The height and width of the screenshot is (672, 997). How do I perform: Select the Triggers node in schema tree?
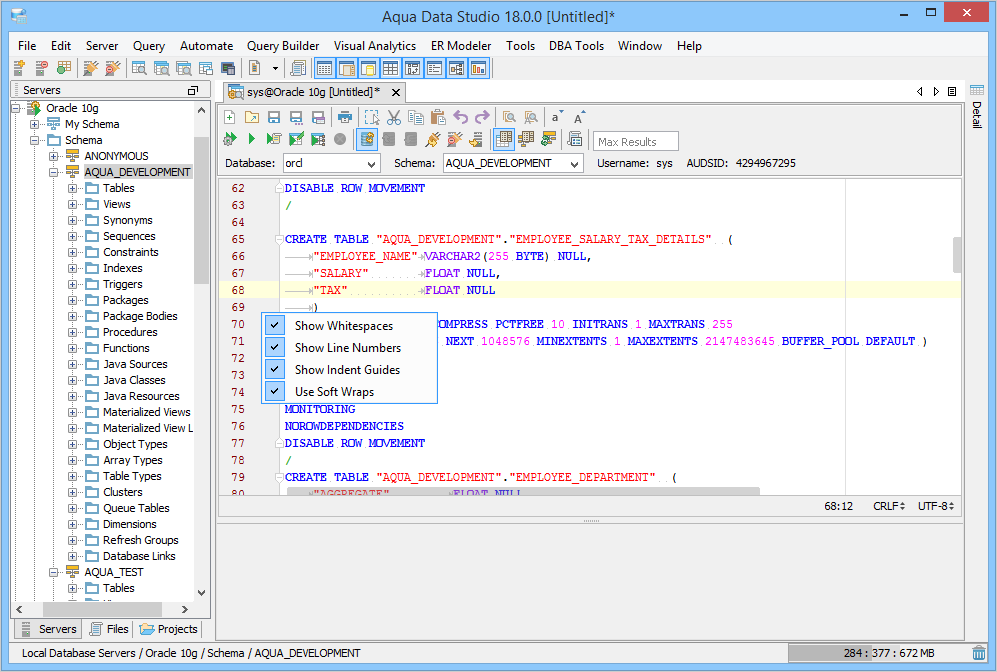tap(122, 284)
